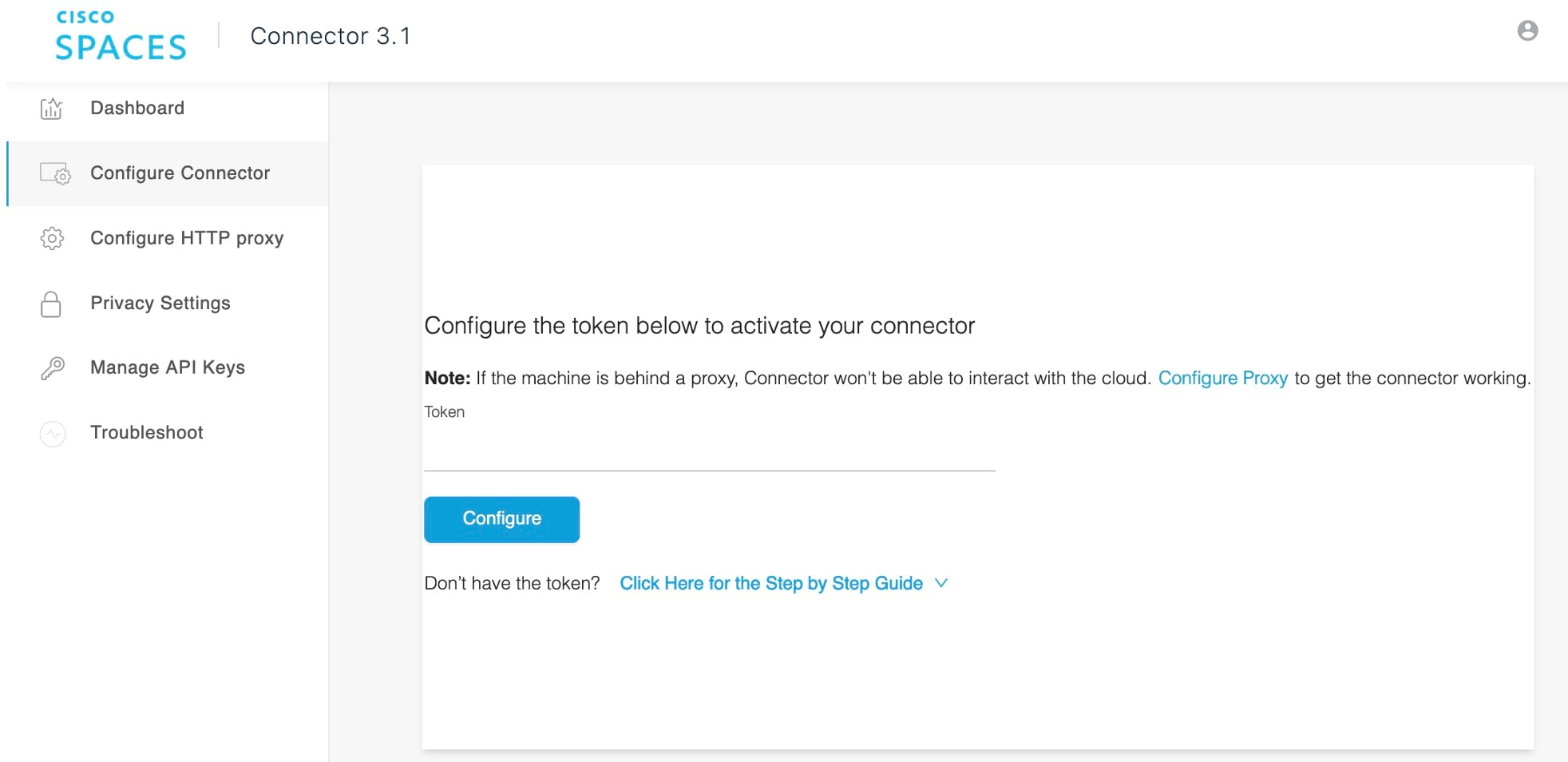The height and width of the screenshot is (762, 1568).
Task: Navigate to Manage API Keys
Action: (x=168, y=367)
